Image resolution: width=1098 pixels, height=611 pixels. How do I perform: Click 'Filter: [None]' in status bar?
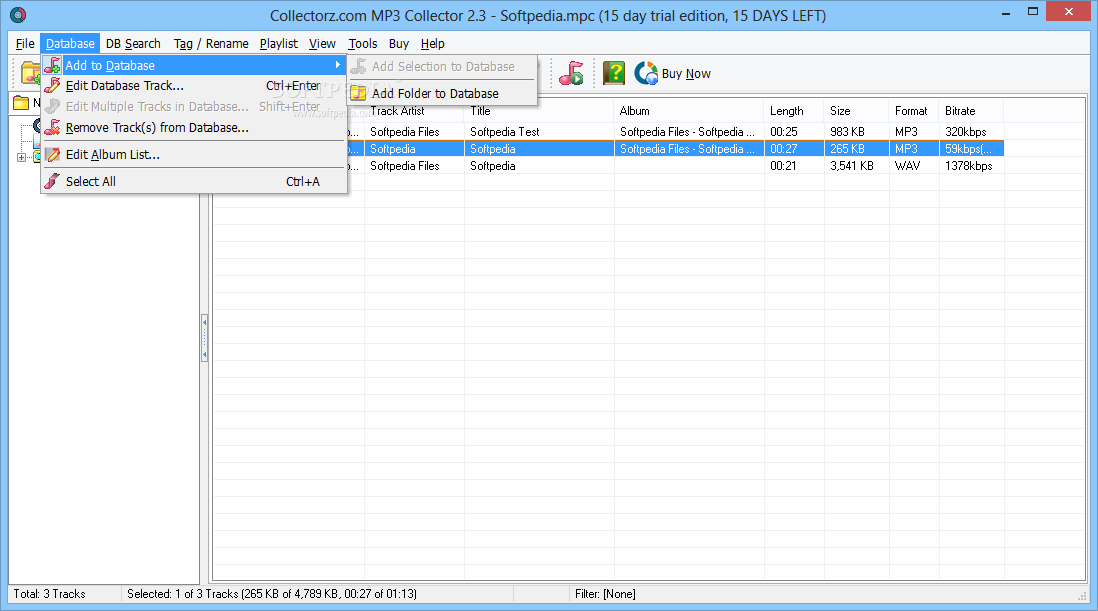click(x=605, y=594)
